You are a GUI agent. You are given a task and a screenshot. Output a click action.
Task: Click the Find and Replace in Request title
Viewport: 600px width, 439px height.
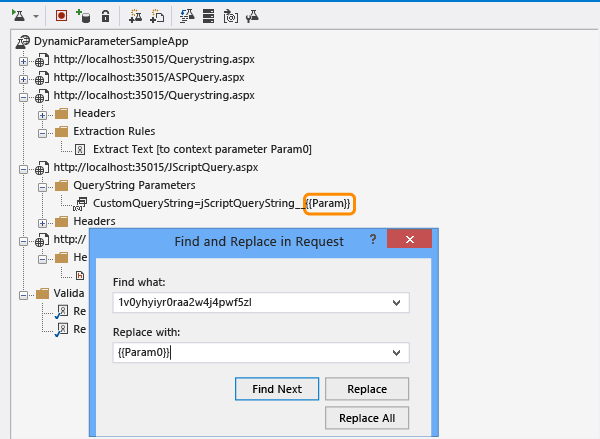[x=259, y=242]
